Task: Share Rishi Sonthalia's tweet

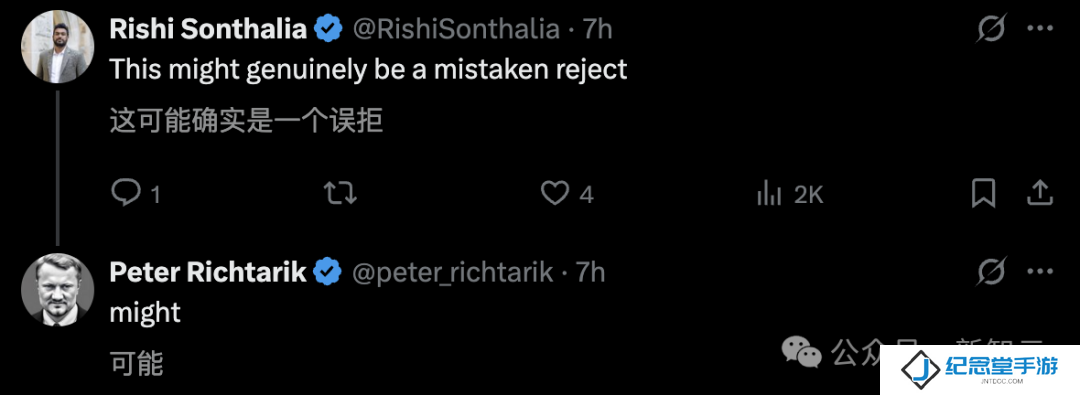Action: click(1038, 194)
